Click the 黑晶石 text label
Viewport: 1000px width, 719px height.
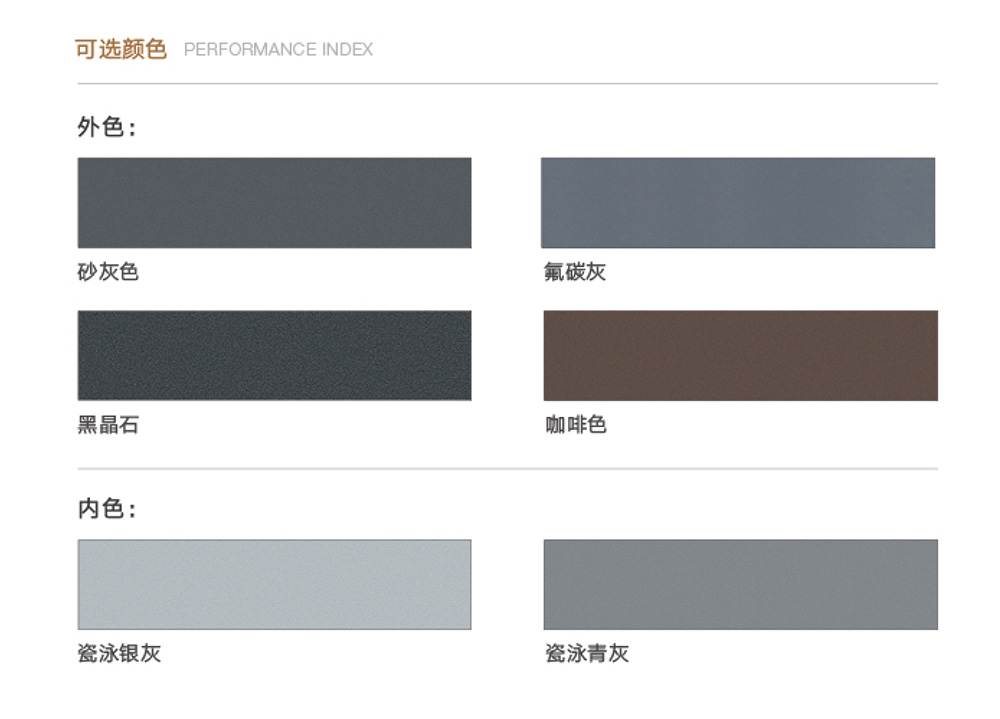click(108, 424)
